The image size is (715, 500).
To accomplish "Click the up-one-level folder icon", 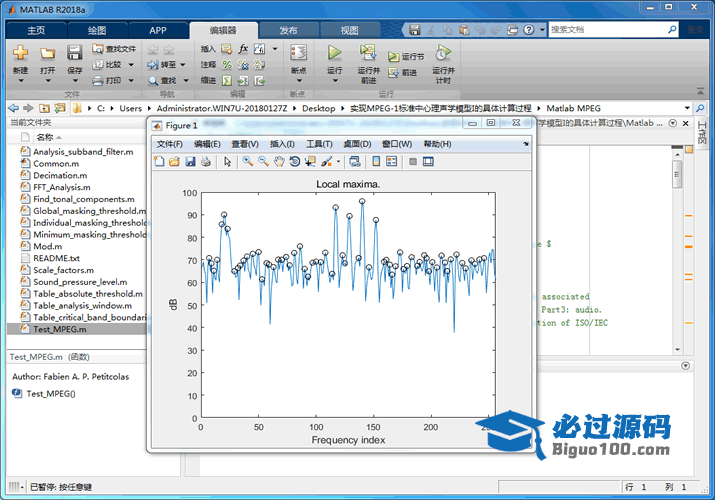I will [x=44, y=108].
